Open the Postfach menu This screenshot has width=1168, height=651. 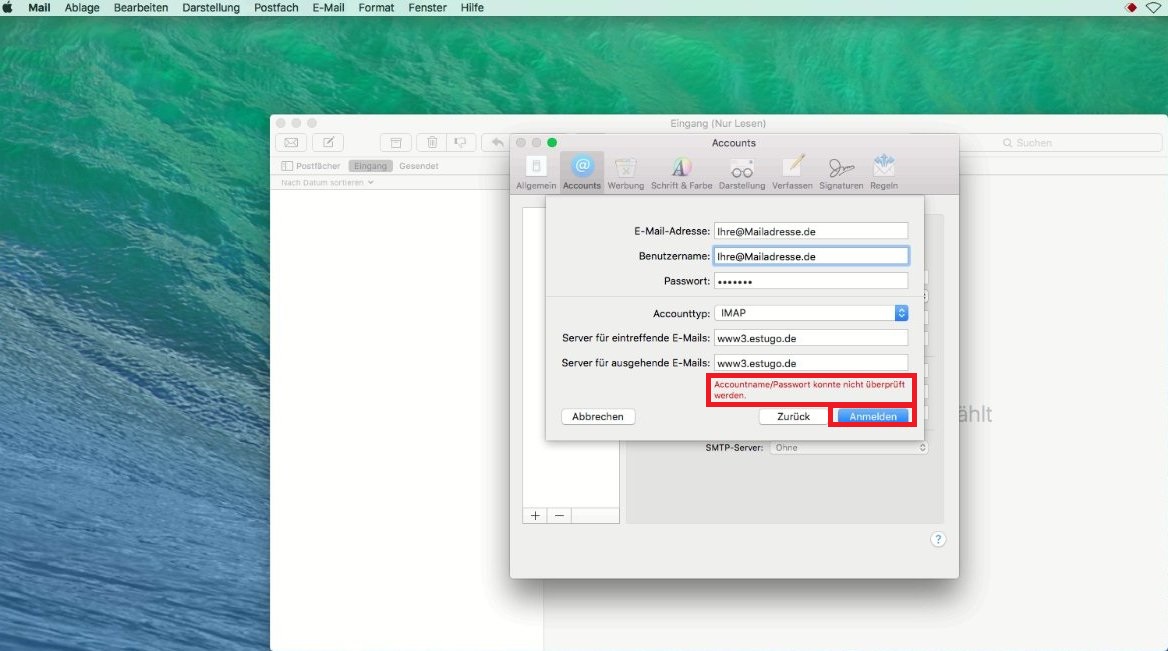tap(276, 8)
